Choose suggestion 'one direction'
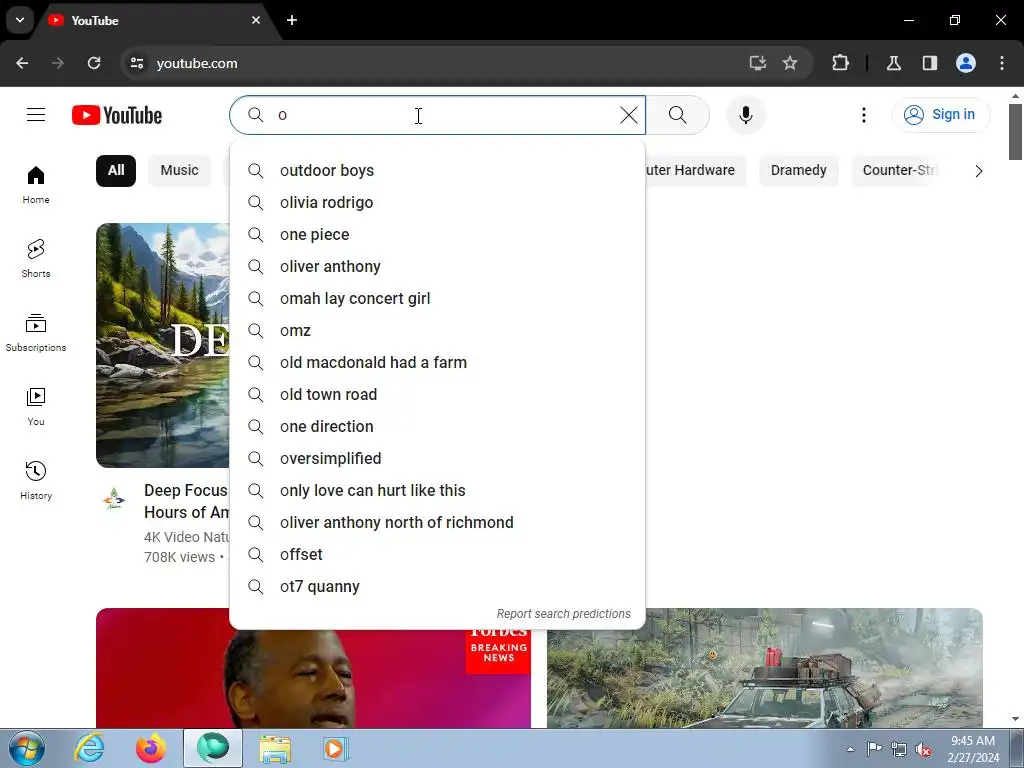This screenshot has height=768, width=1024. [438, 426]
